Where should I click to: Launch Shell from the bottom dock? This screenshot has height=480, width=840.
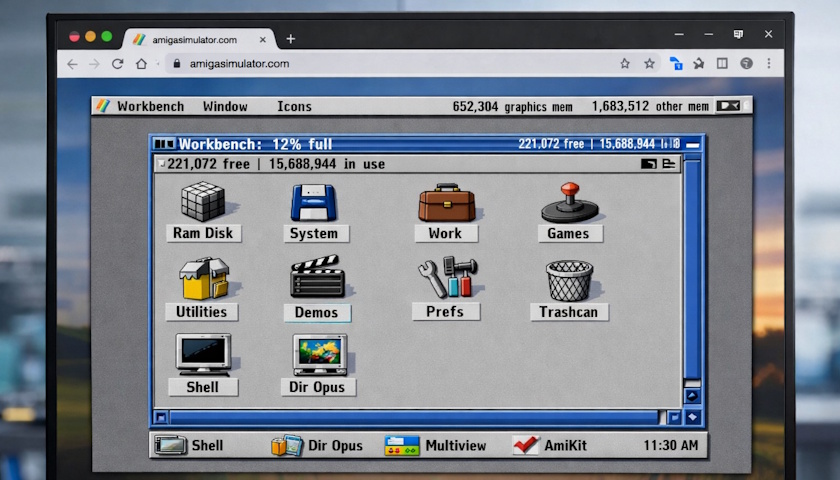pos(189,445)
